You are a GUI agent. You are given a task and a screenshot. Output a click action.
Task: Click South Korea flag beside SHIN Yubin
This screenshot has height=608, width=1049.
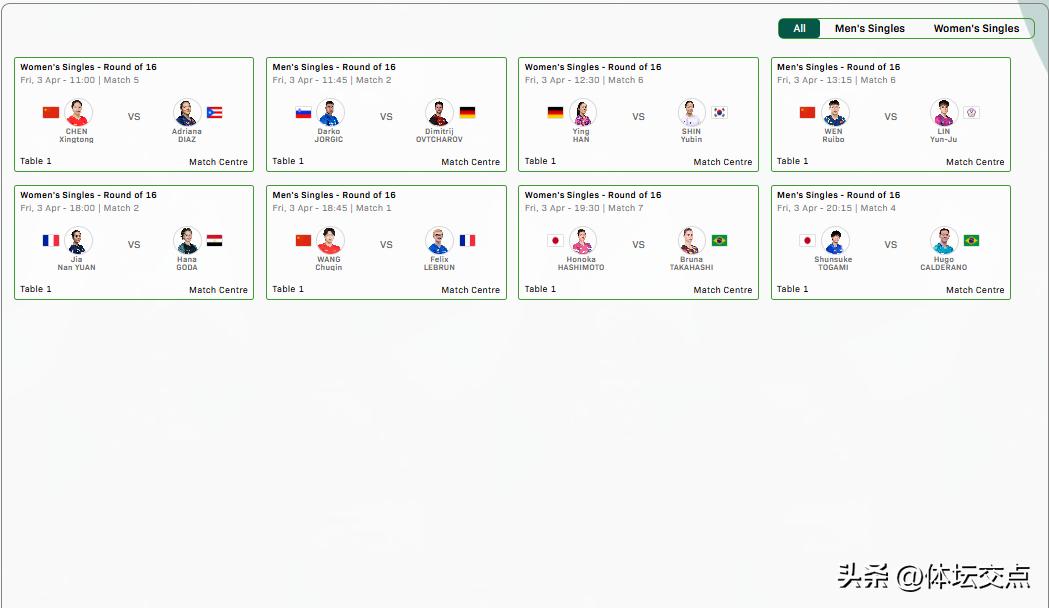[x=719, y=112]
